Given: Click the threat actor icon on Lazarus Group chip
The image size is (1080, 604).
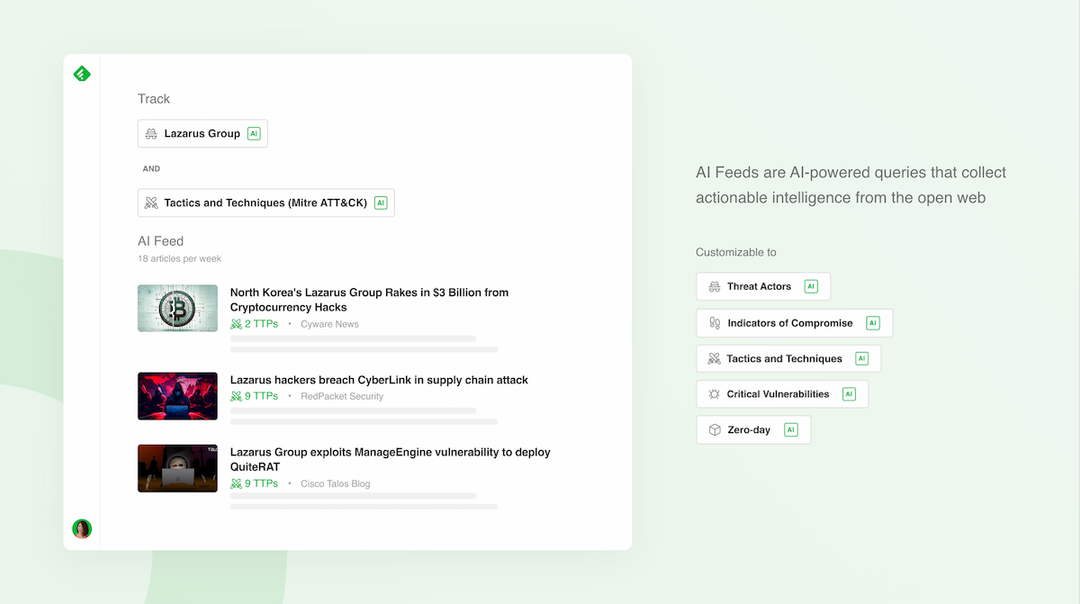Looking at the screenshot, I should click(x=150, y=133).
